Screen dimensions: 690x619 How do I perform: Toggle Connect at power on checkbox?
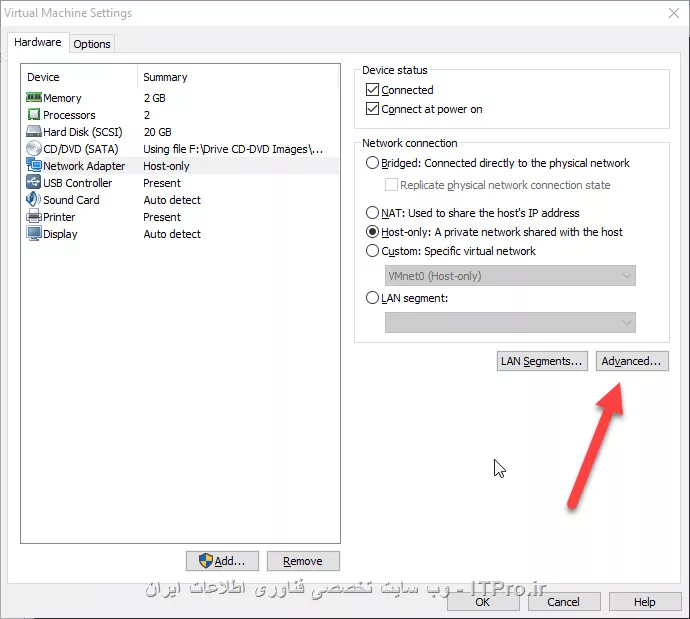point(373,109)
